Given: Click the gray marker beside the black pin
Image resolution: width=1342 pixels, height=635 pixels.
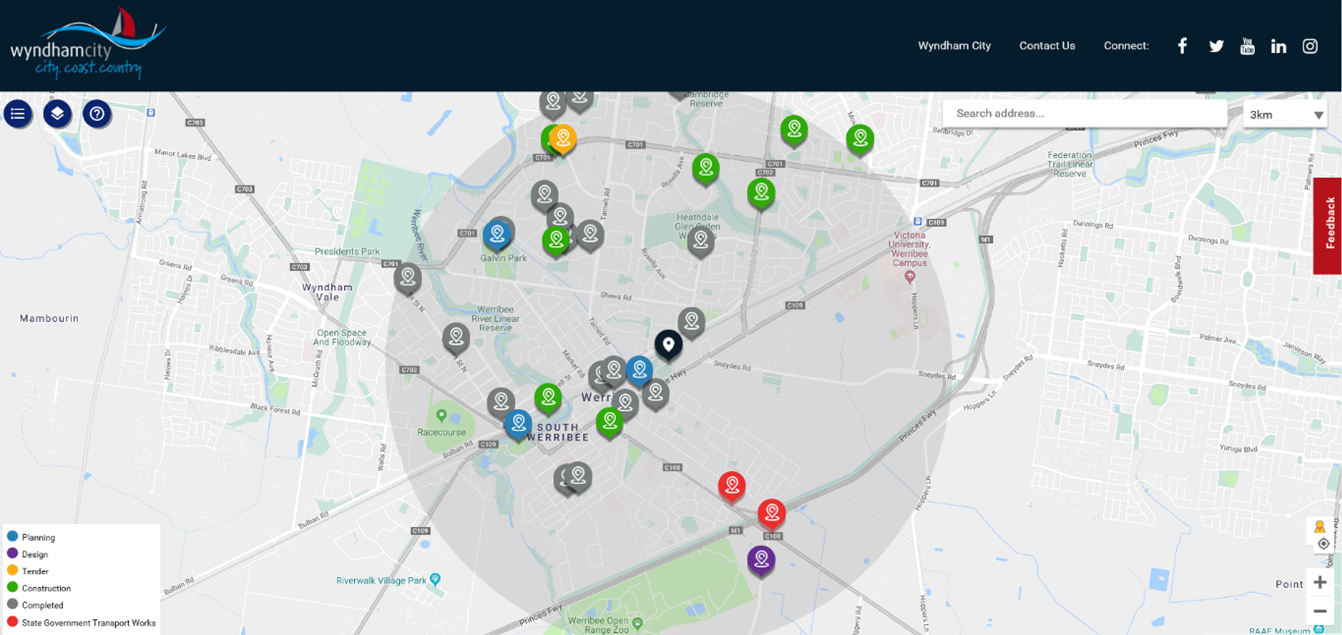Looking at the screenshot, I should tap(691, 322).
